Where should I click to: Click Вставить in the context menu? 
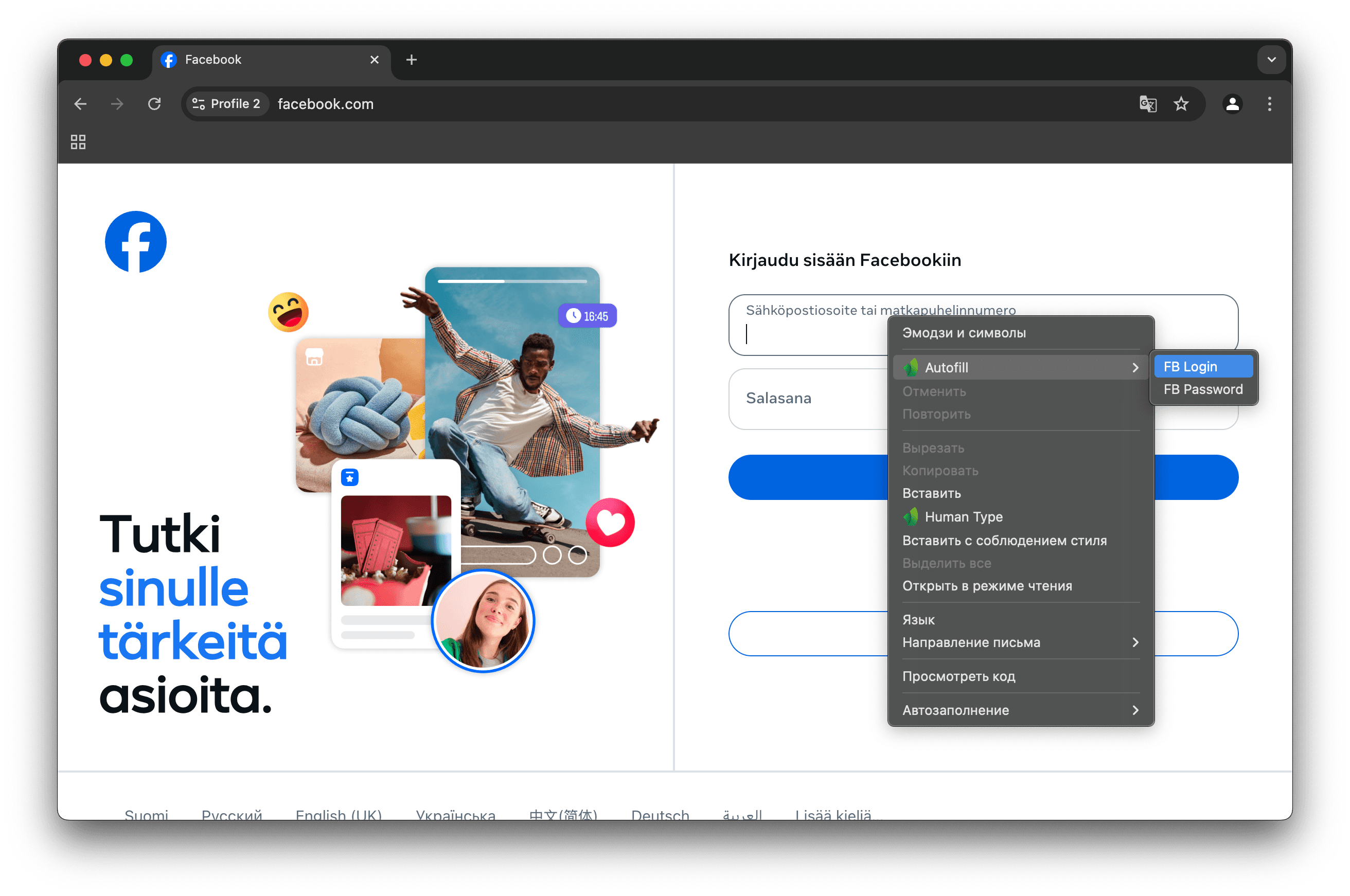(932, 493)
